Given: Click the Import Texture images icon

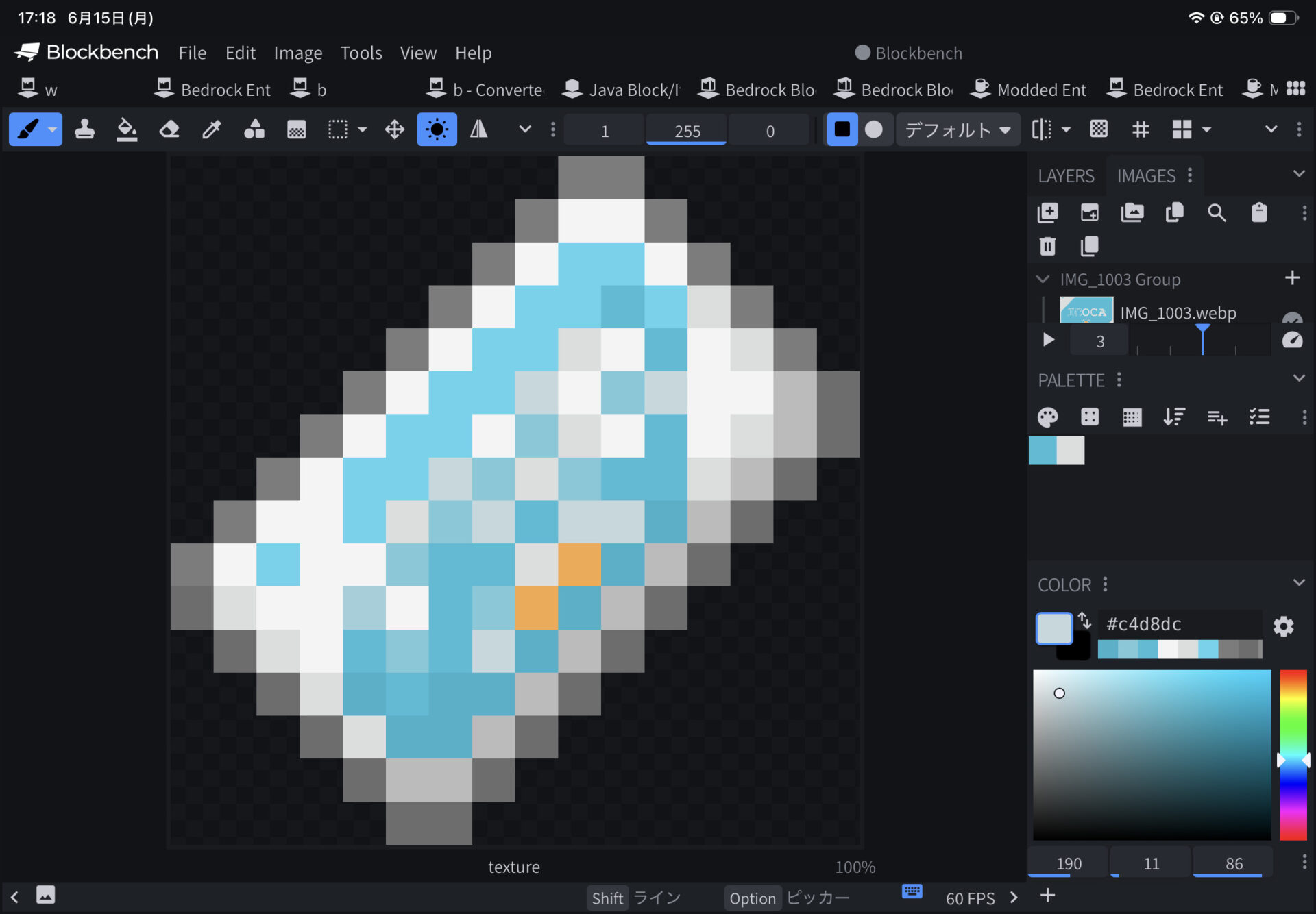Looking at the screenshot, I should pyautogui.click(x=1132, y=213).
